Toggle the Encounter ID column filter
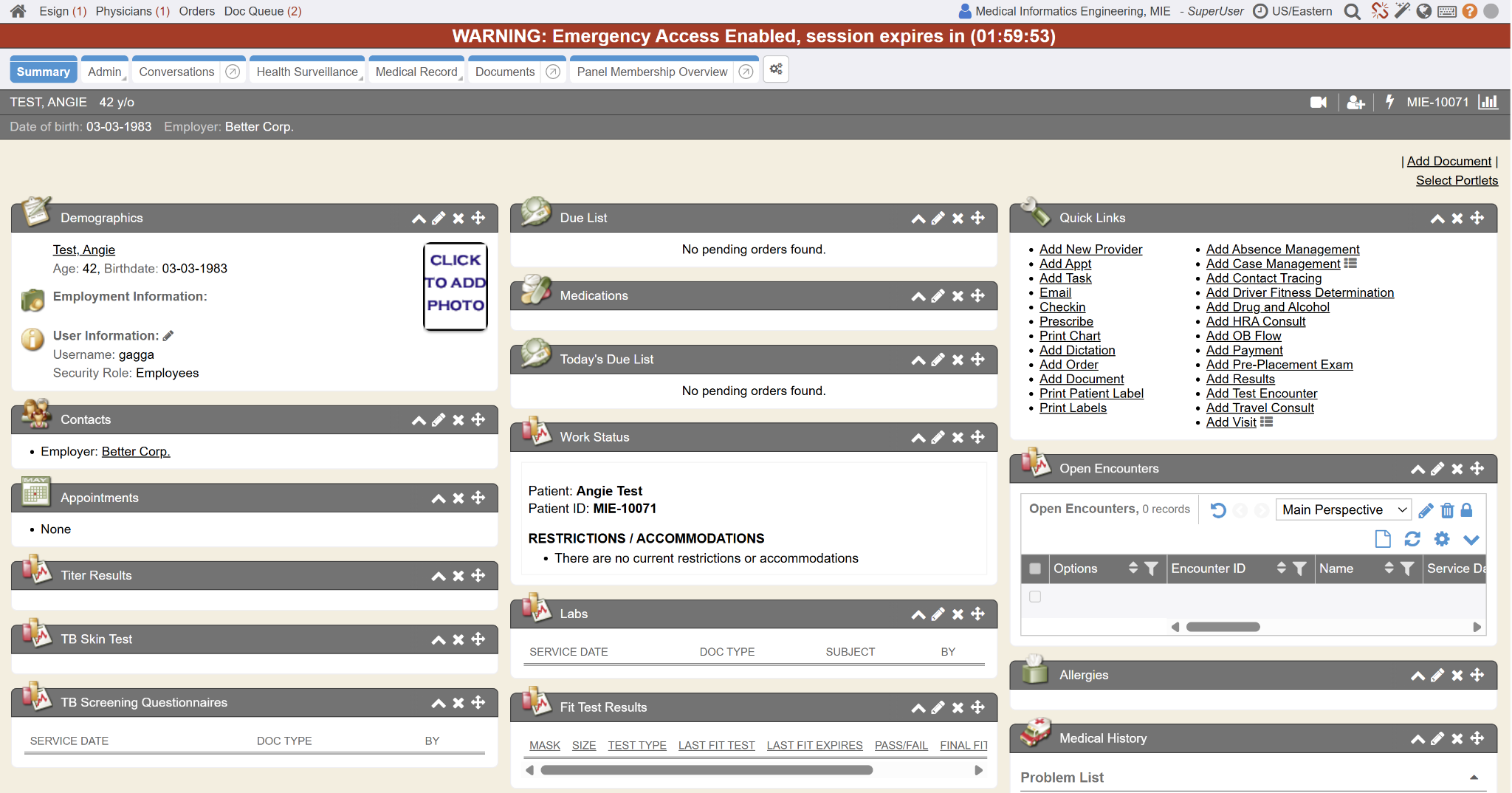Viewport: 1512px width, 793px height. pos(1300,569)
